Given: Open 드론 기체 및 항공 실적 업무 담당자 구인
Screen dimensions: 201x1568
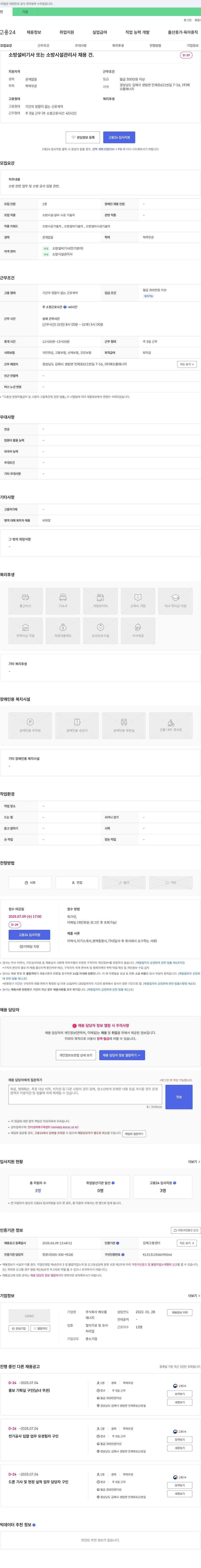Looking at the screenshot, I should pos(38,1482).
